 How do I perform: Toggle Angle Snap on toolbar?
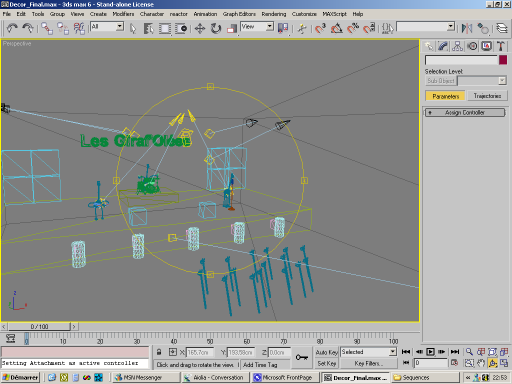click(337, 28)
